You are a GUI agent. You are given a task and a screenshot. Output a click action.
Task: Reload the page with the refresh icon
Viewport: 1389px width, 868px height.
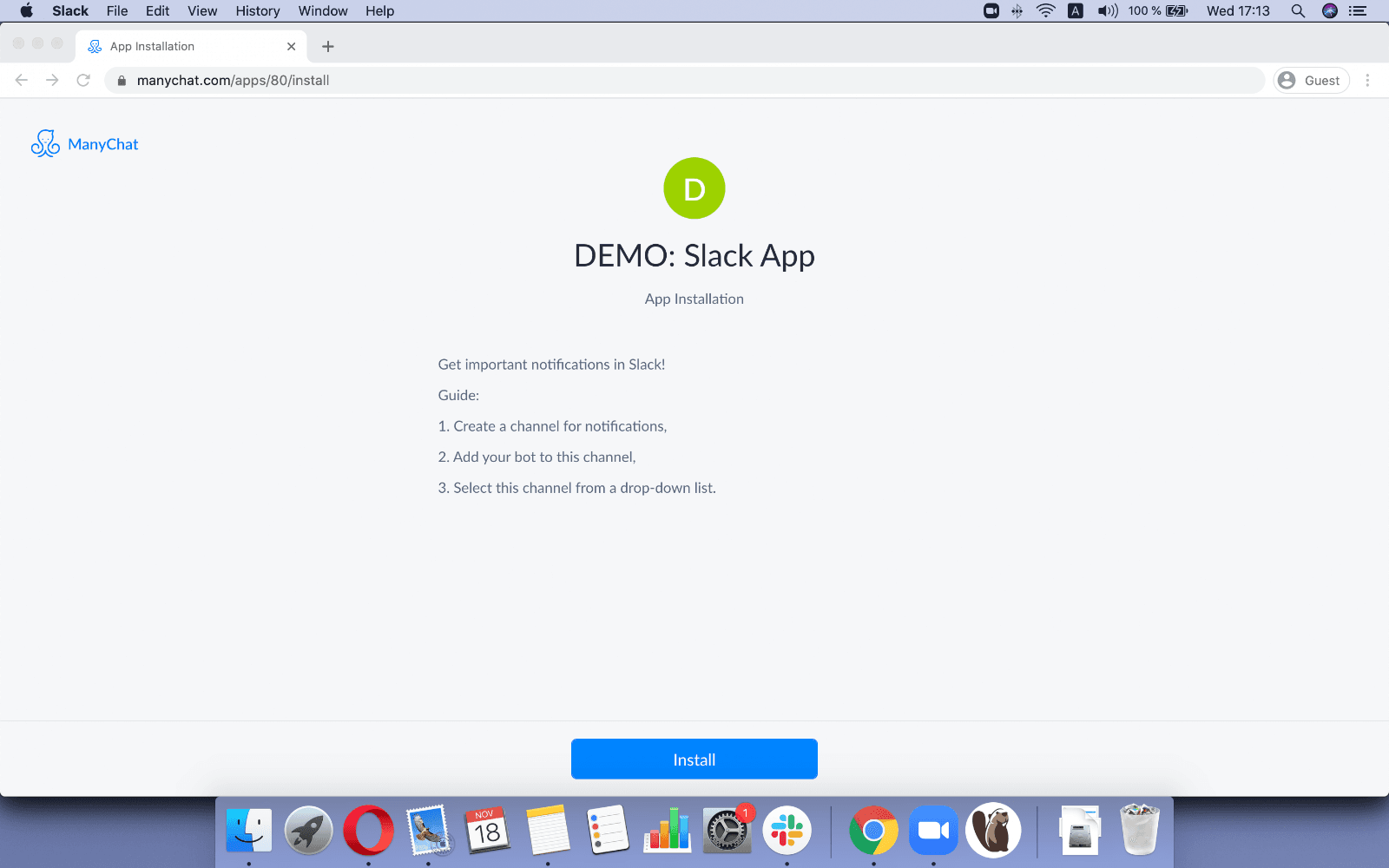coord(83,80)
